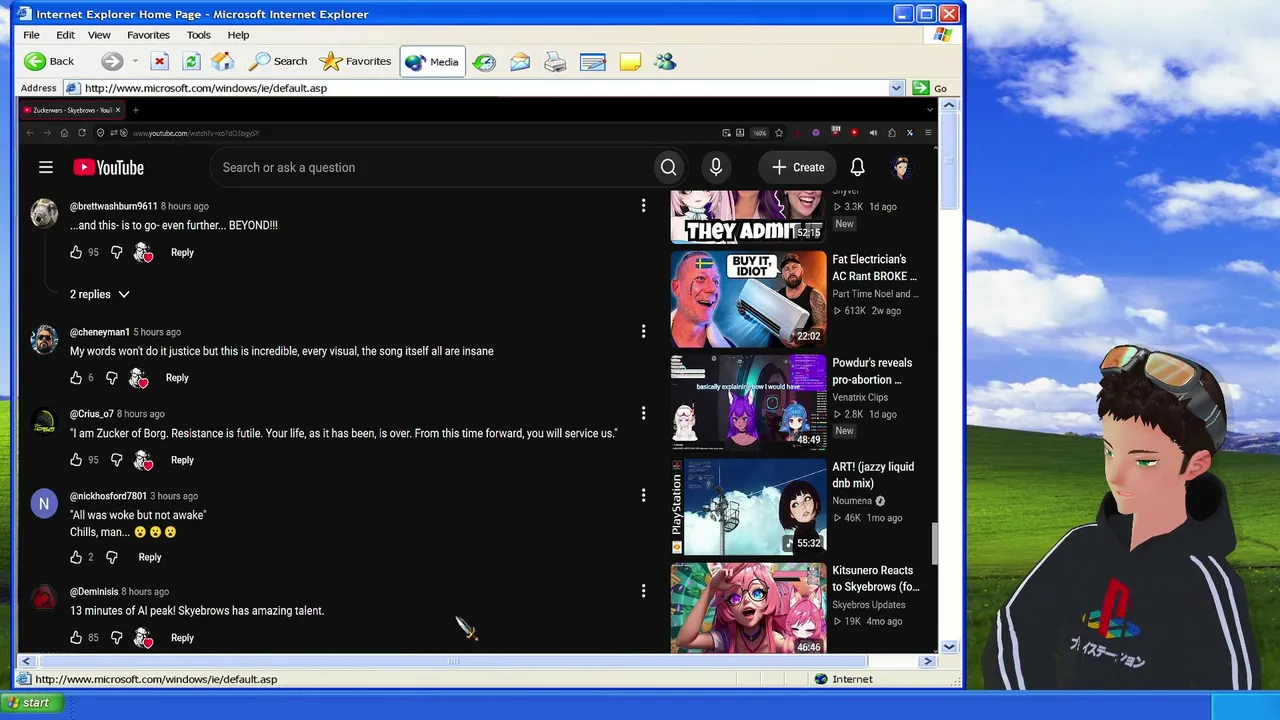Dislike the comment by @Crius_o7
This screenshot has height=720, width=1280.
pos(116,460)
